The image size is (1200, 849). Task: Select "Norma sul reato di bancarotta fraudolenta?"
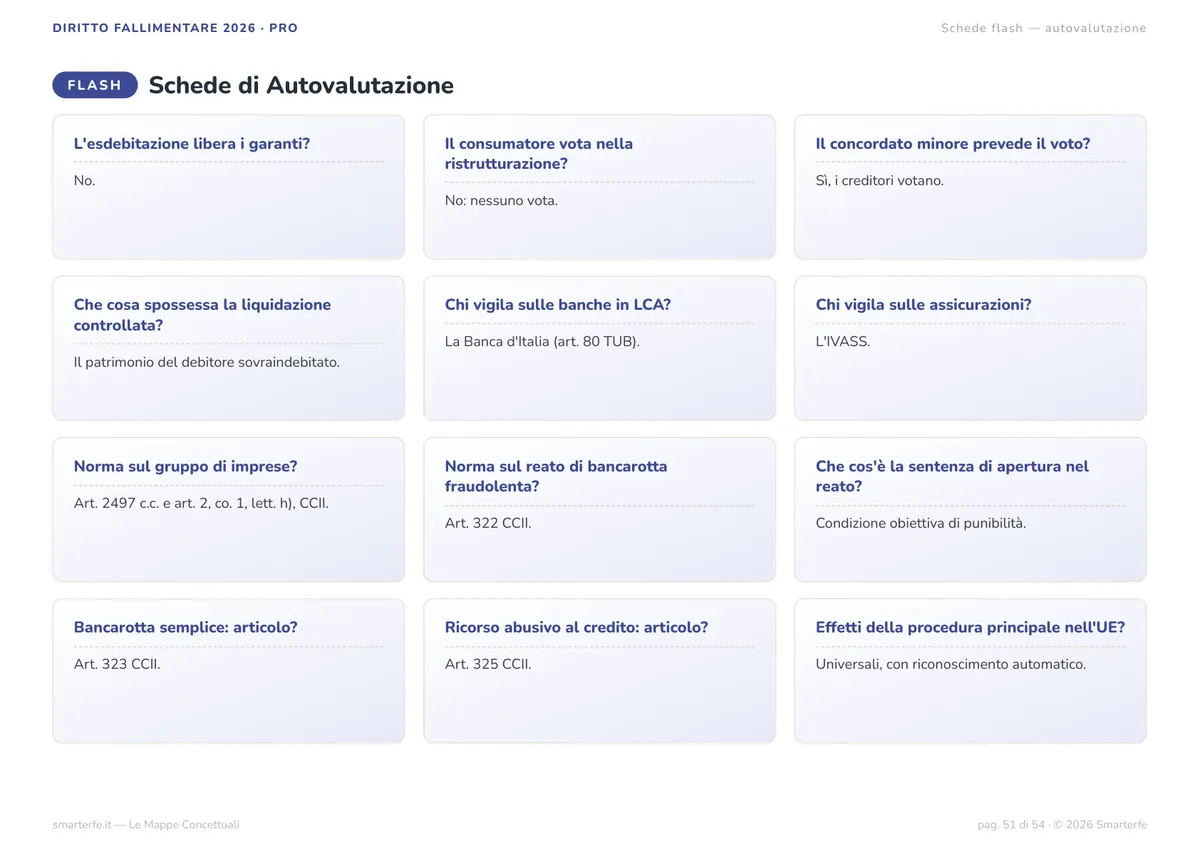tap(556, 476)
